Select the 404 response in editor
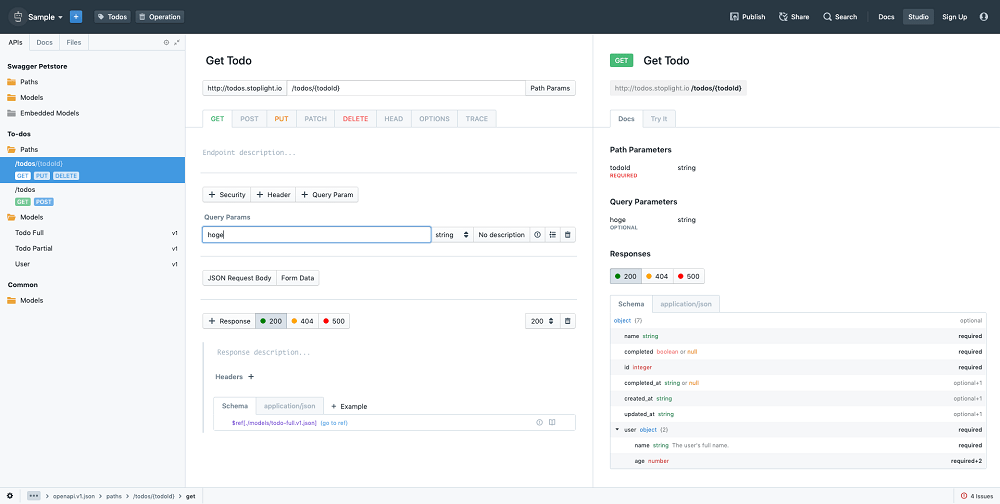The width and height of the screenshot is (1000, 504). (x=302, y=321)
